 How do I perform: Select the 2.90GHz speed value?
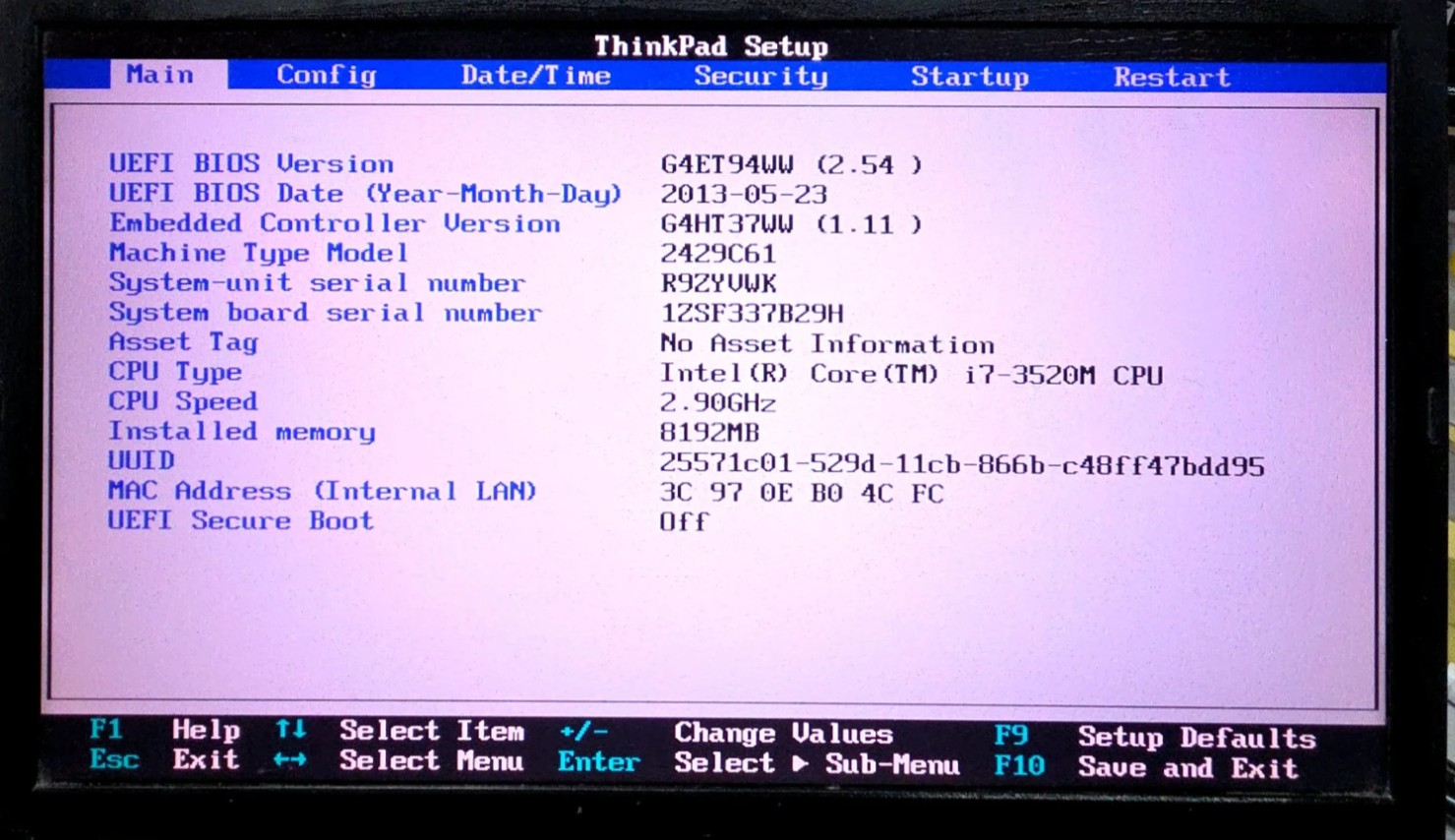coord(717,403)
